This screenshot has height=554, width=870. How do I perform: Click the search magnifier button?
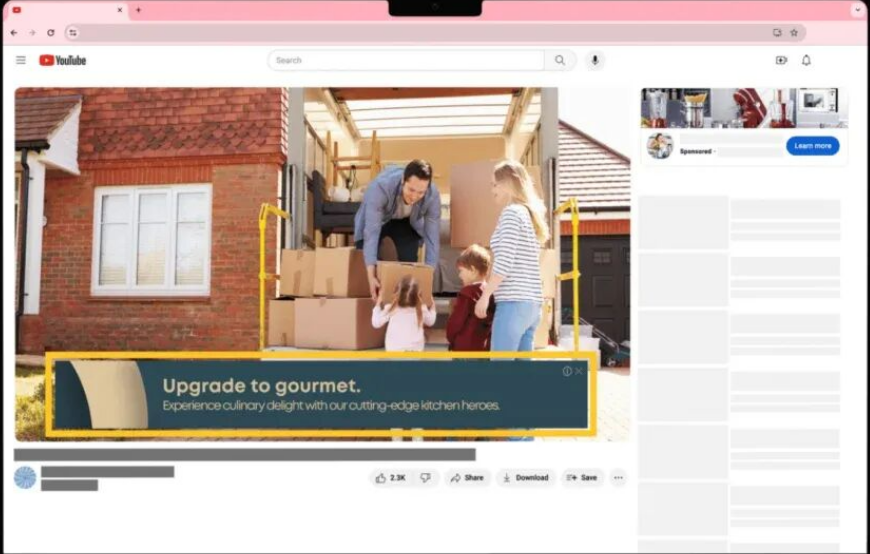click(560, 60)
